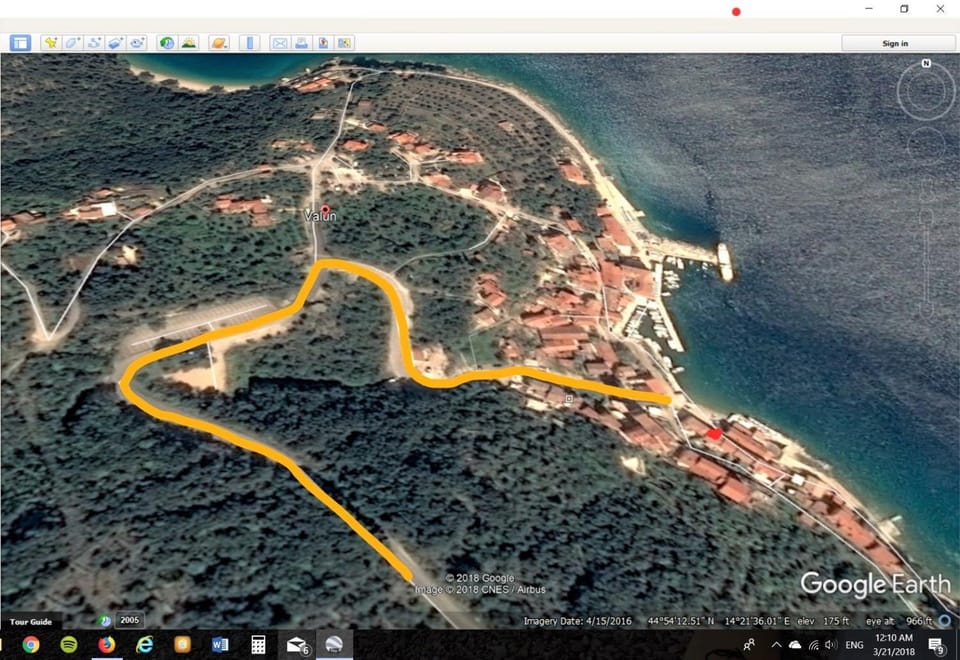The width and height of the screenshot is (960, 660).
Task: Select the Add Polygon tool
Action: [72, 43]
